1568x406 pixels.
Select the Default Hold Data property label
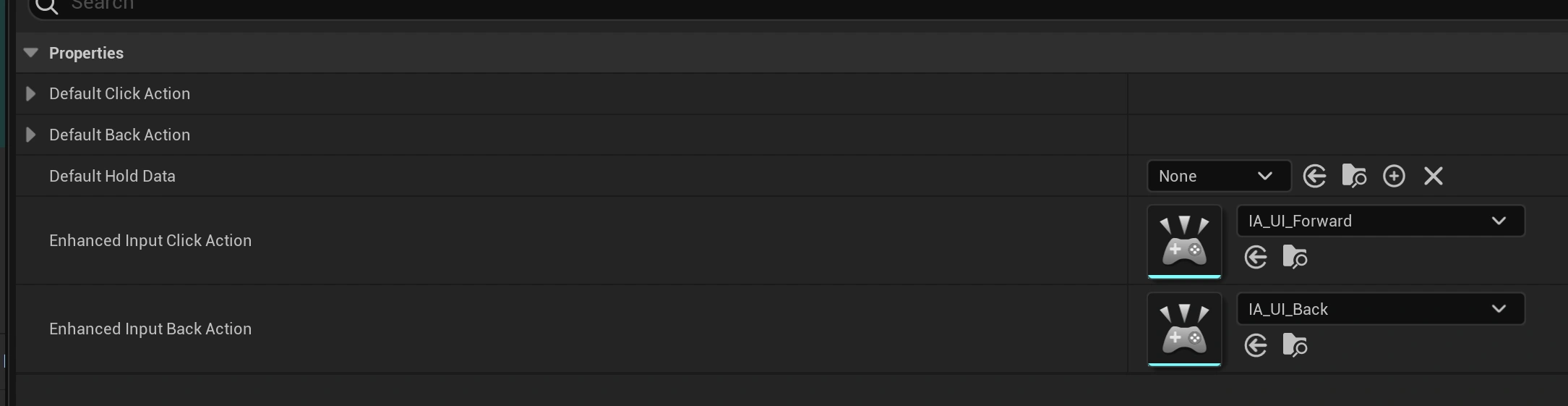(112, 176)
